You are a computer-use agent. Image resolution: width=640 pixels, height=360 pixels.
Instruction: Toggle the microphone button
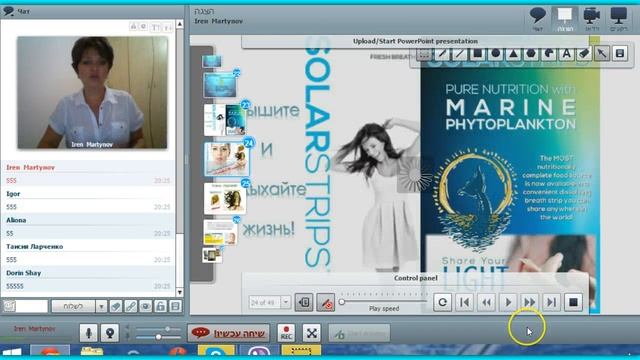pyautogui.click(x=89, y=333)
